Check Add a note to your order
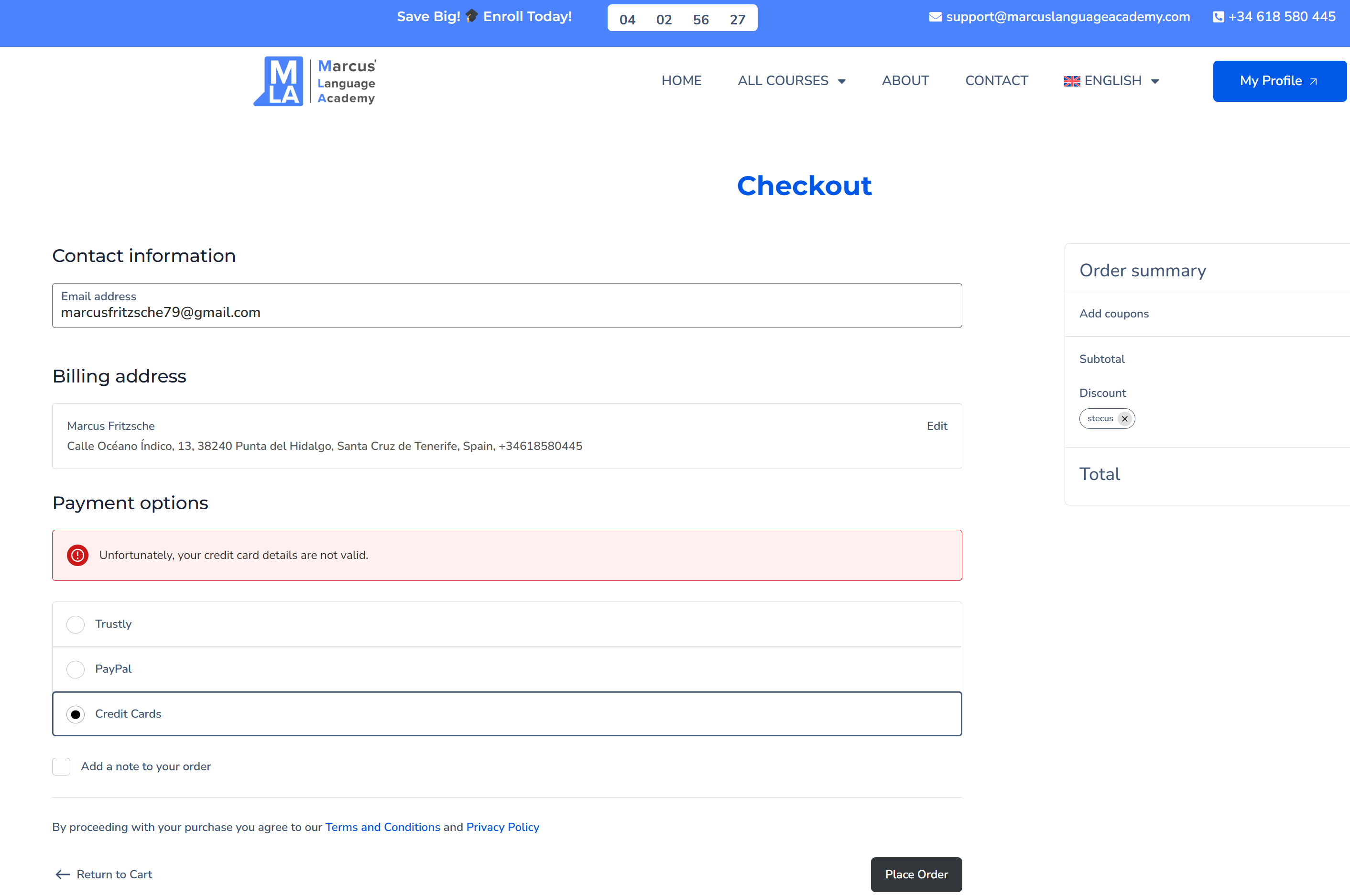Image resolution: width=1350 pixels, height=896 pixels. 61,766
